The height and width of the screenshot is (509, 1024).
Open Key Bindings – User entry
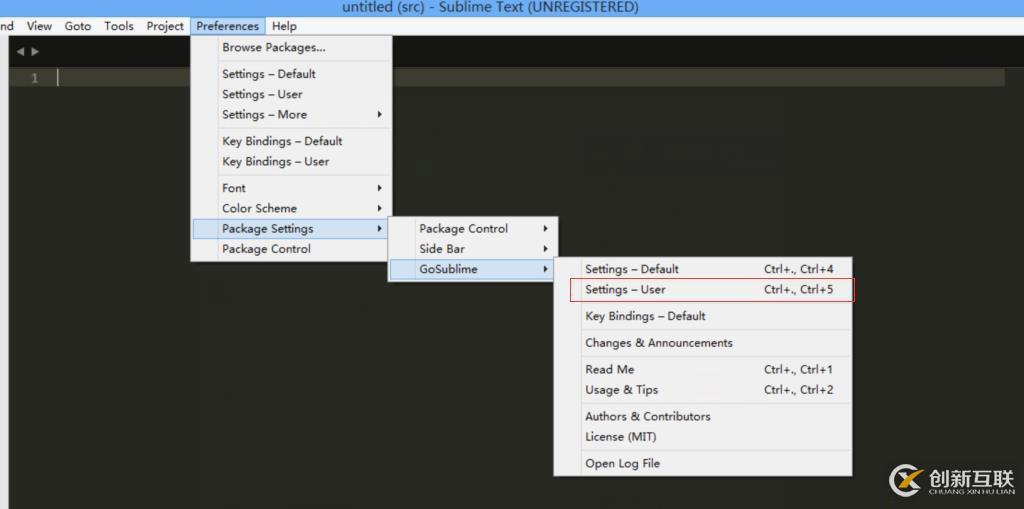click(x=292, y=161)
